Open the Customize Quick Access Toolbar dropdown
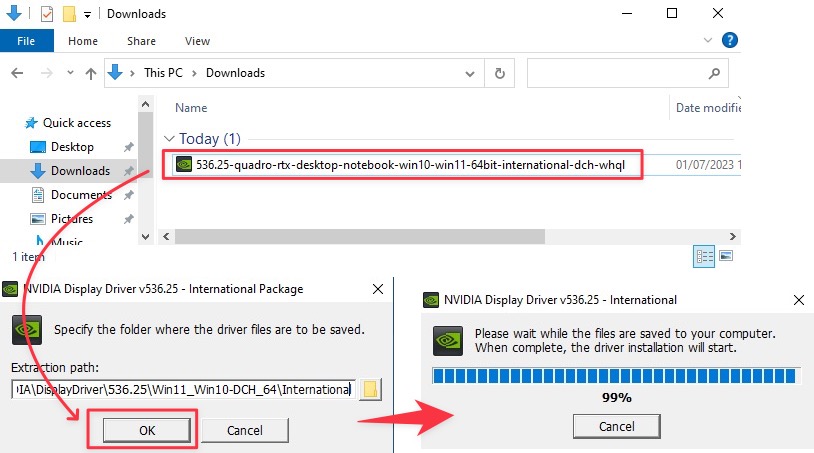This screenshot has height=453, width=814. click(x=87, y=15)
